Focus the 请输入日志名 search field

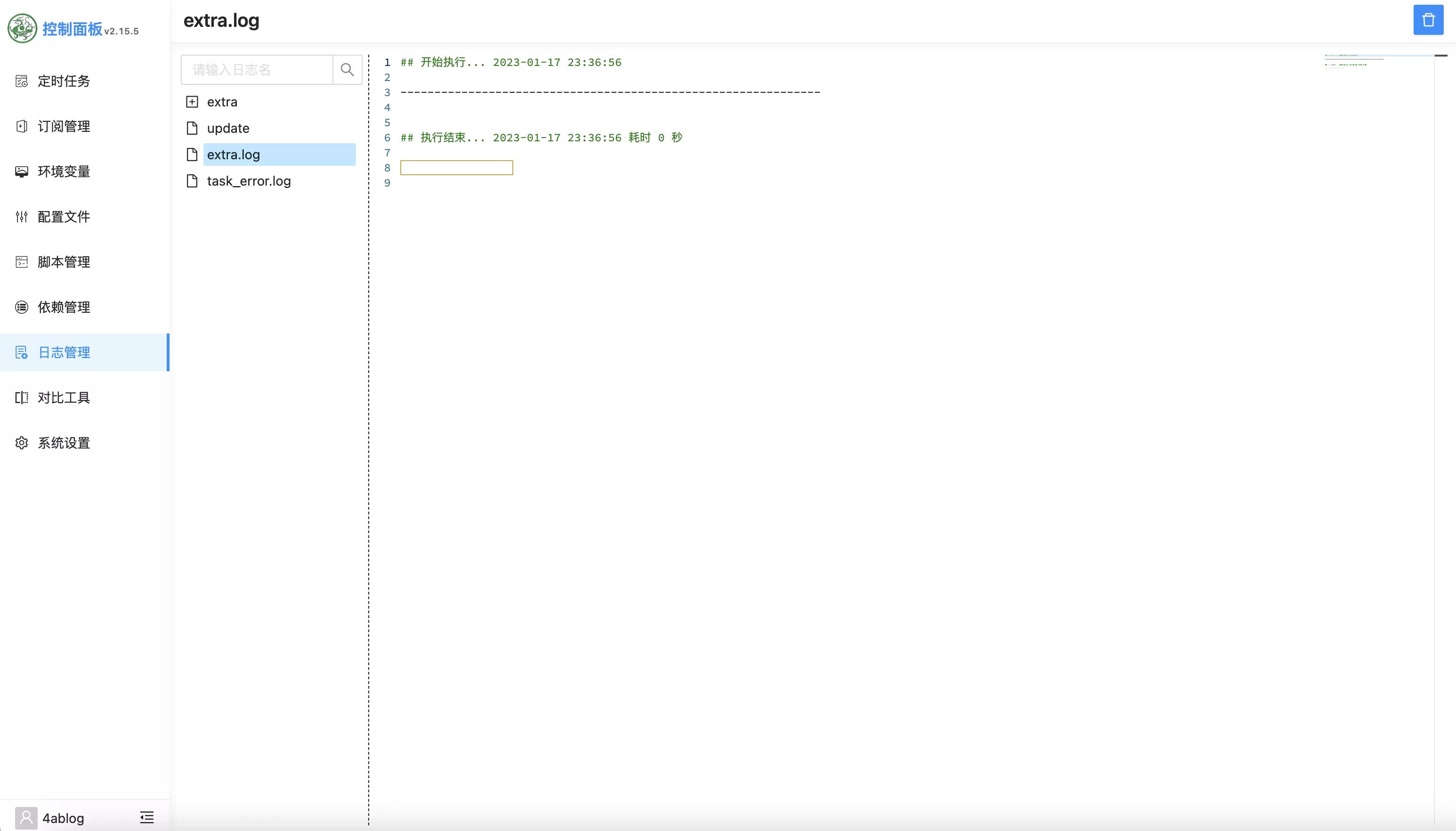pos(257,70)
